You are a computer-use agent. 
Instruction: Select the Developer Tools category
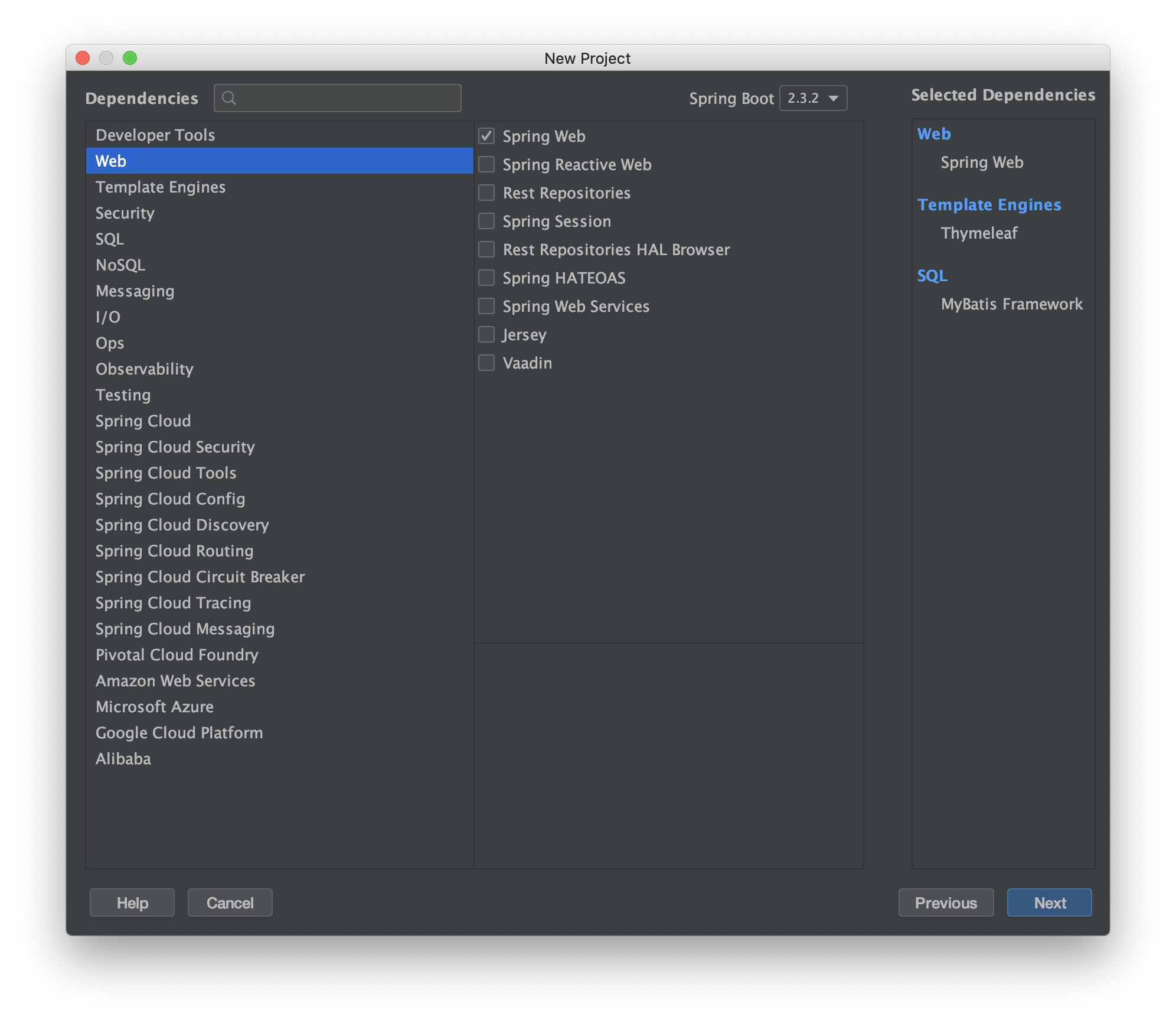point(279,135)
